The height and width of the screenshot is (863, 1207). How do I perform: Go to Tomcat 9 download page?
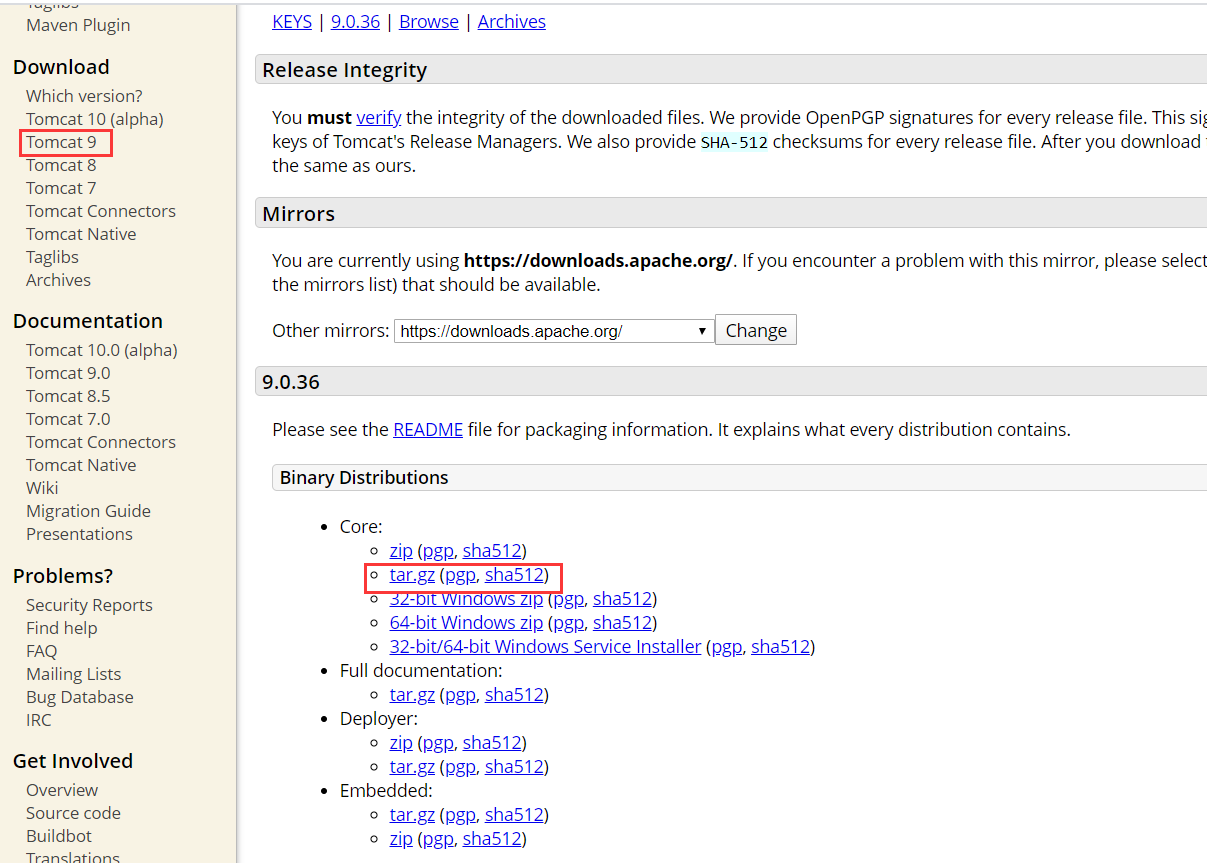(x=61, y=142)
